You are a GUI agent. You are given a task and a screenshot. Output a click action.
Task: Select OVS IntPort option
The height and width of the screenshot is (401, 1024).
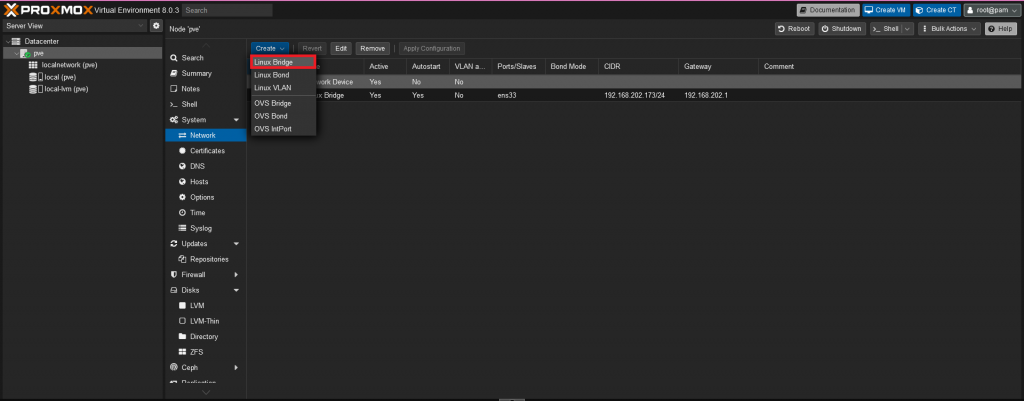click(x=283, y=129)
